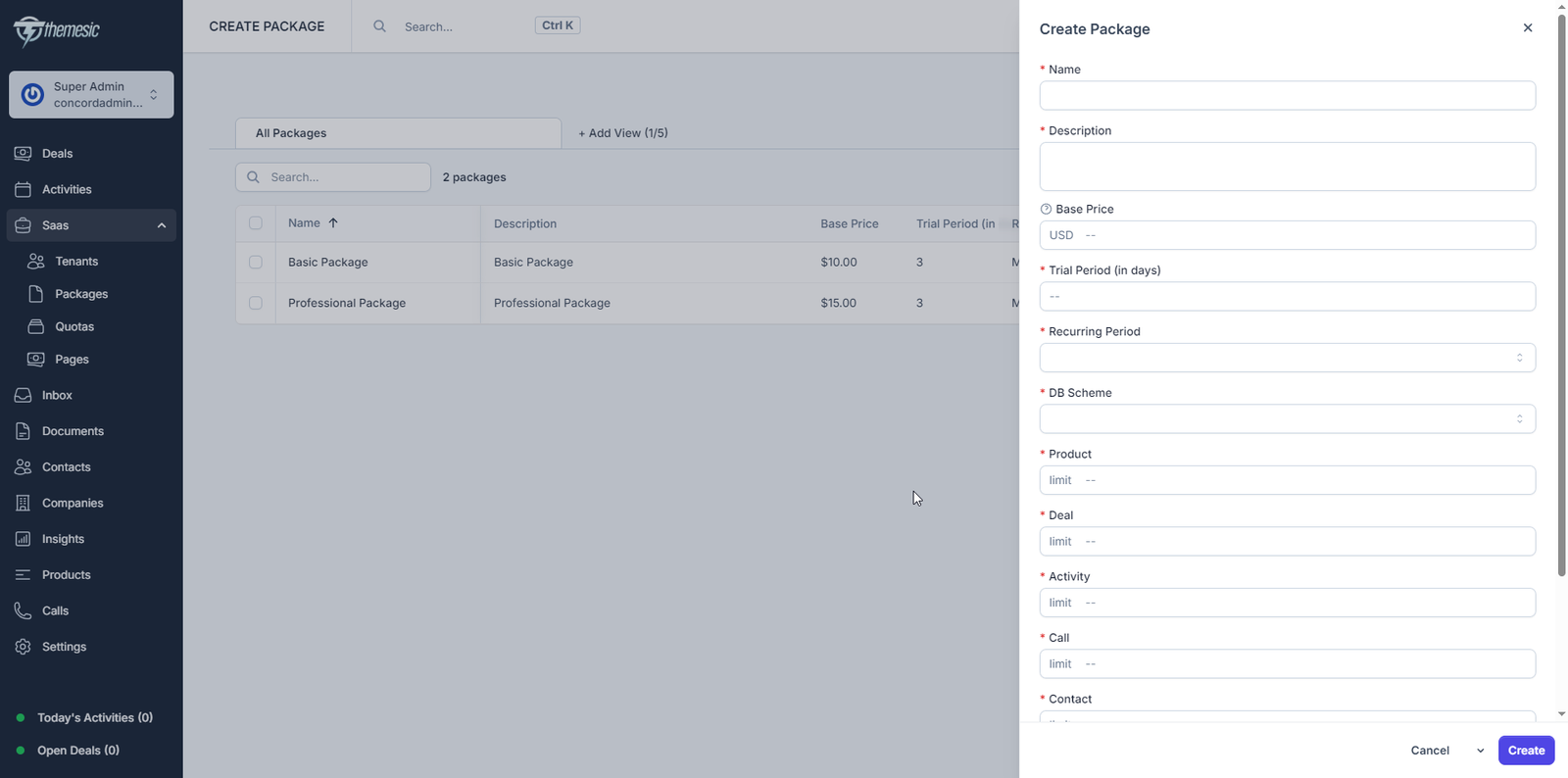This screenshot has width=1568, height=778.
Task: Click the Base Price help icon
Action: (x=1046, y=209)
